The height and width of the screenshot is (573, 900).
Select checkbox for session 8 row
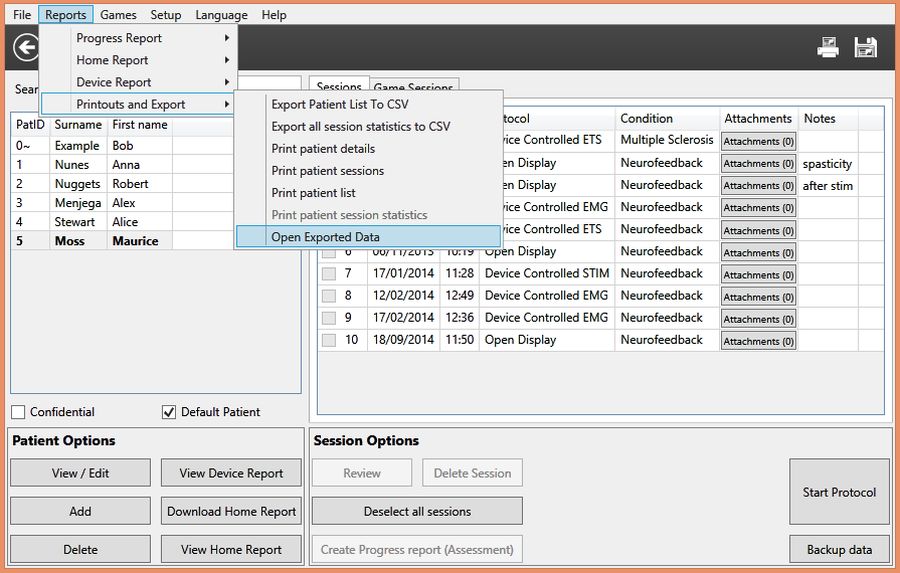coord(328,296)
